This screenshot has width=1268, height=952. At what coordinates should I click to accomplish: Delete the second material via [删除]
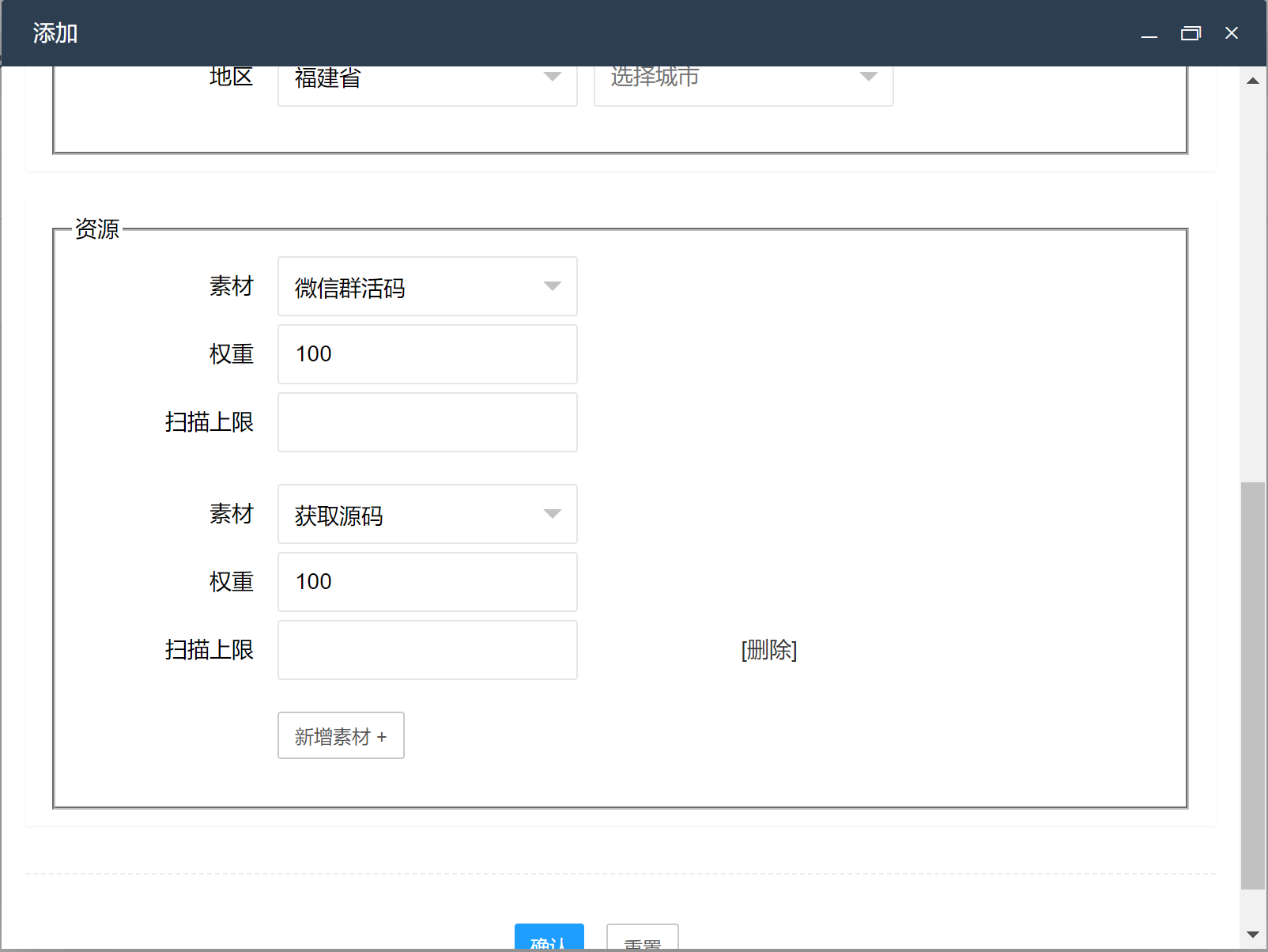coord(768,650)
